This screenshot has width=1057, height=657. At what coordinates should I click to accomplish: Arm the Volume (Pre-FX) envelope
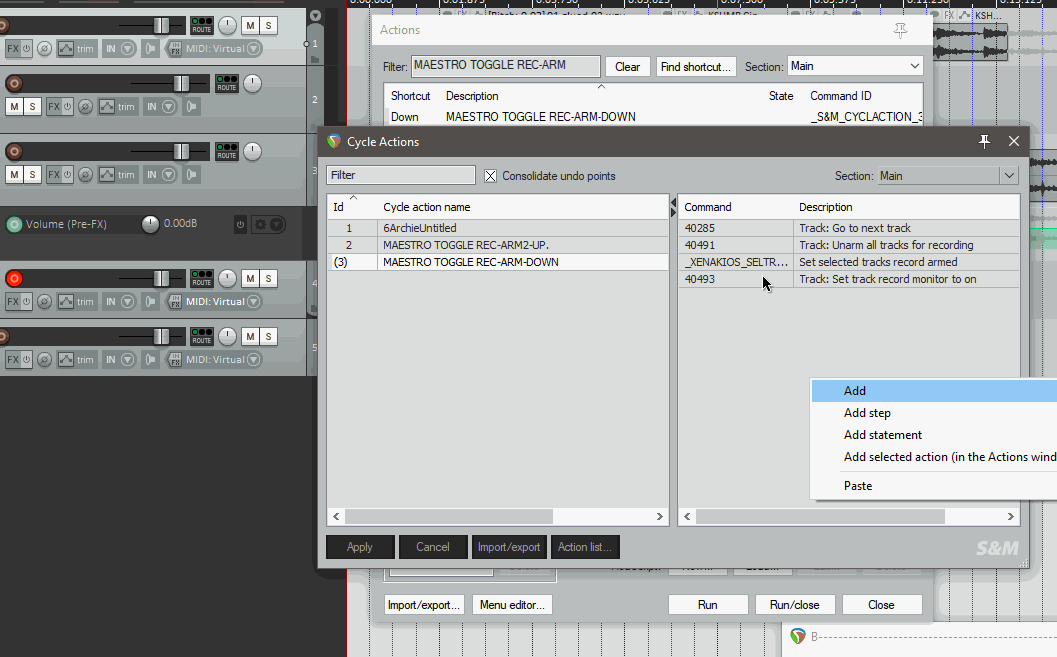(x=14, y=224)
